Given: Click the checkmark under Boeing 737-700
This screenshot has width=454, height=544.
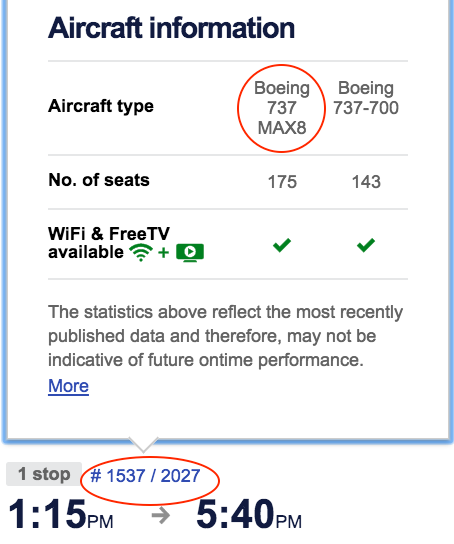Looking at the screenshot, I should coord(366,245).
